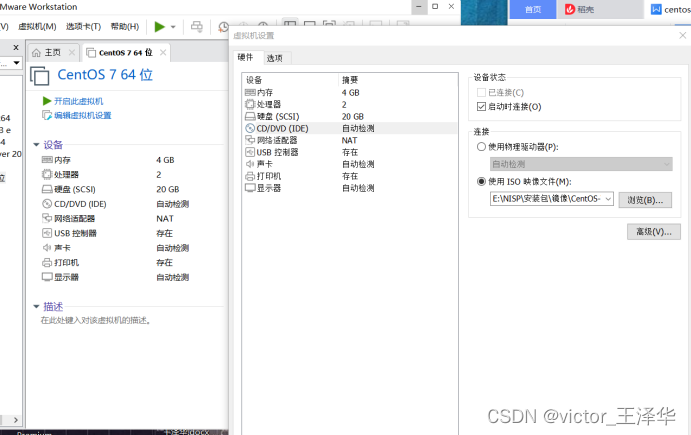Click the 摘要 column header in settings list
The height and width of the screenshot is (435, 691).
398,80
